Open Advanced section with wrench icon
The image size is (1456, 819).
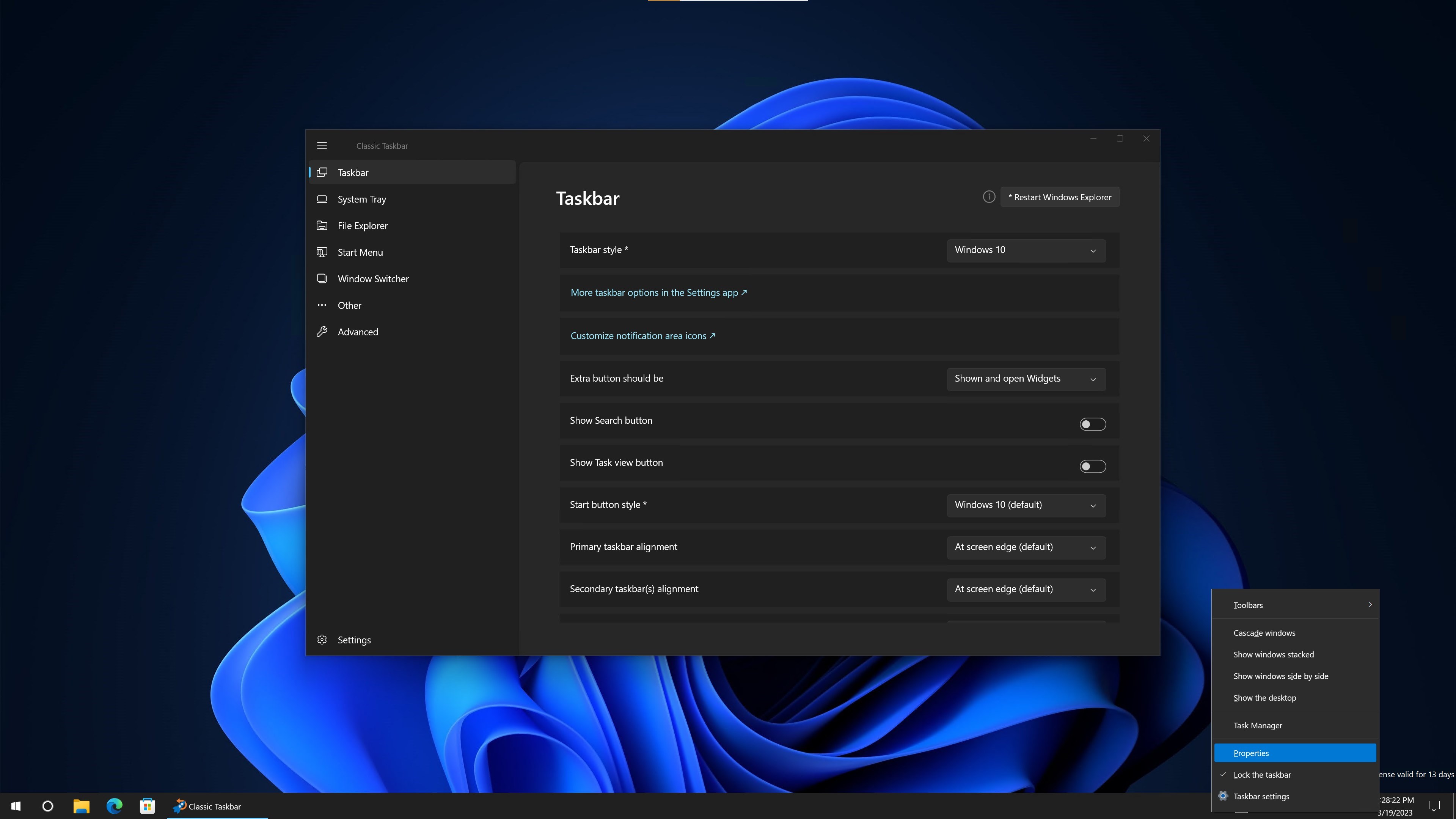pos(357,332)
